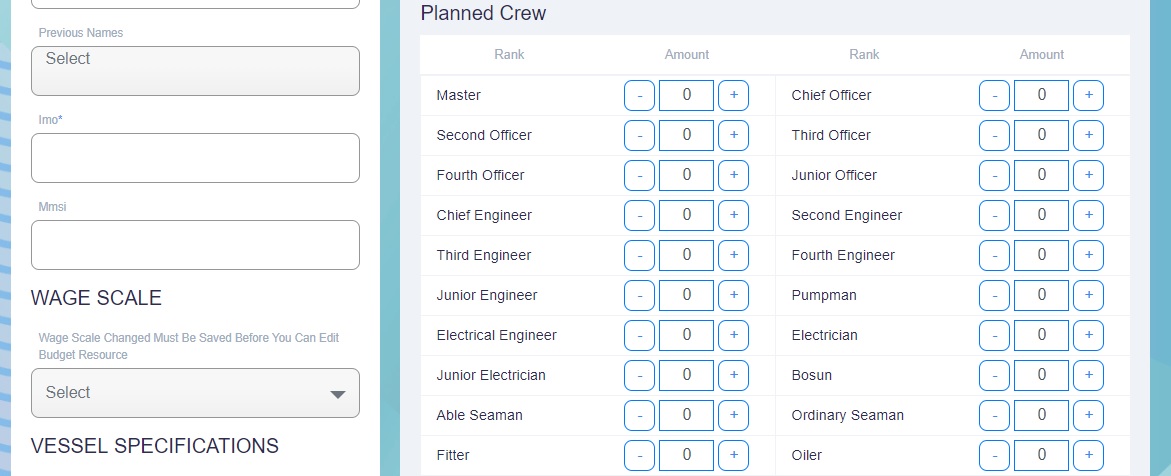Add one Fitter to planned crew

(733, 455)
